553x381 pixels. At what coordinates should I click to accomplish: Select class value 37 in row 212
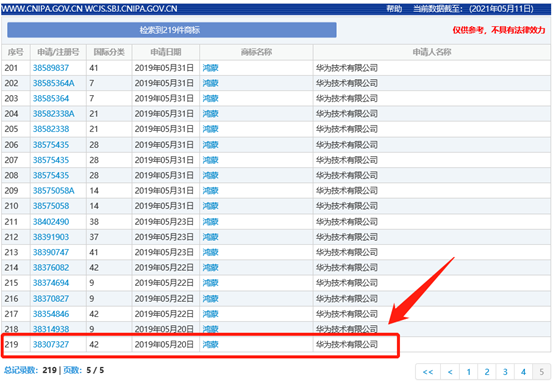(94, 237)
